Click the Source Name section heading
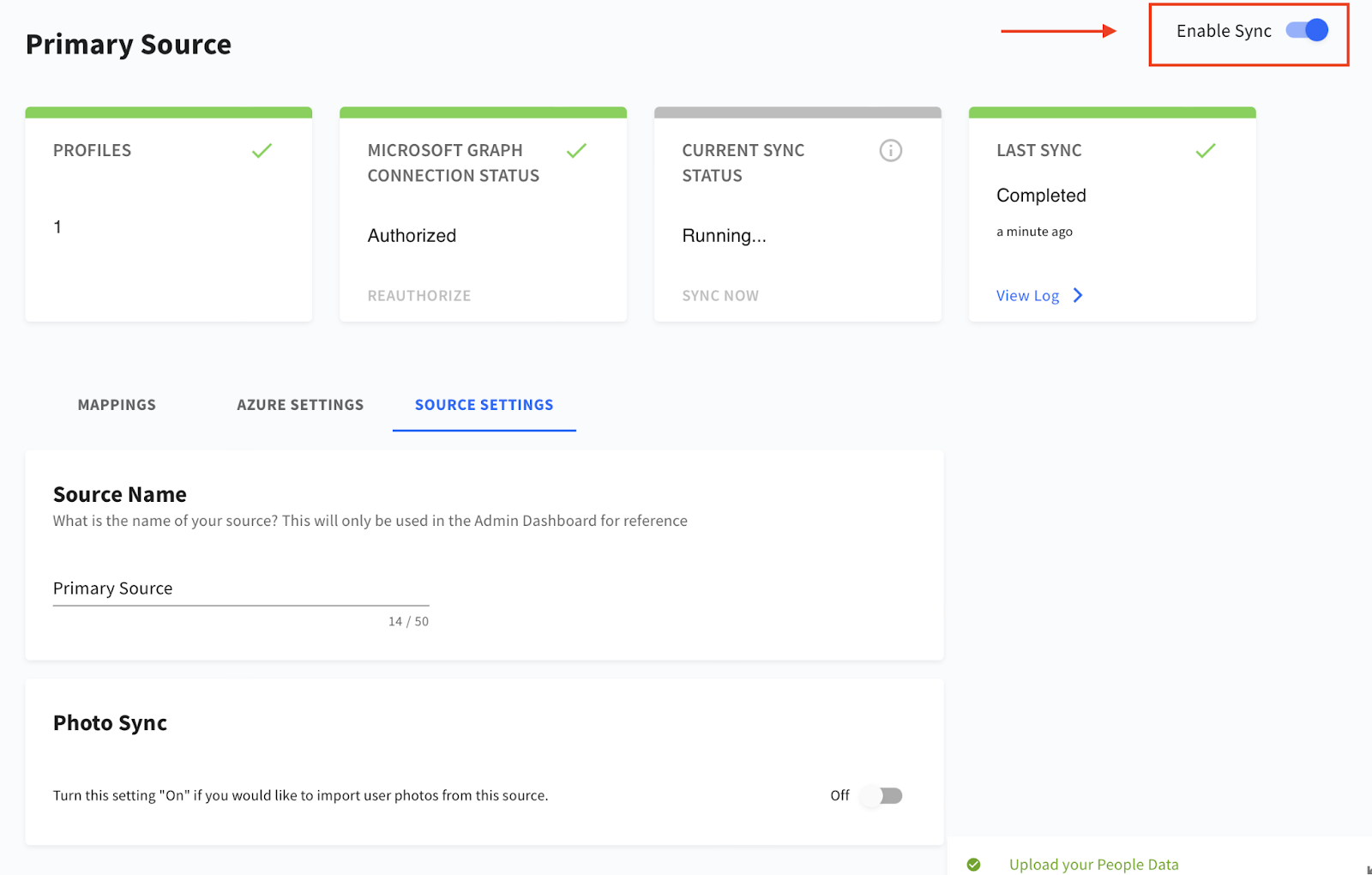Viewport: 1372px width, 875px height. pyautogui.click(x=120, y=495)
